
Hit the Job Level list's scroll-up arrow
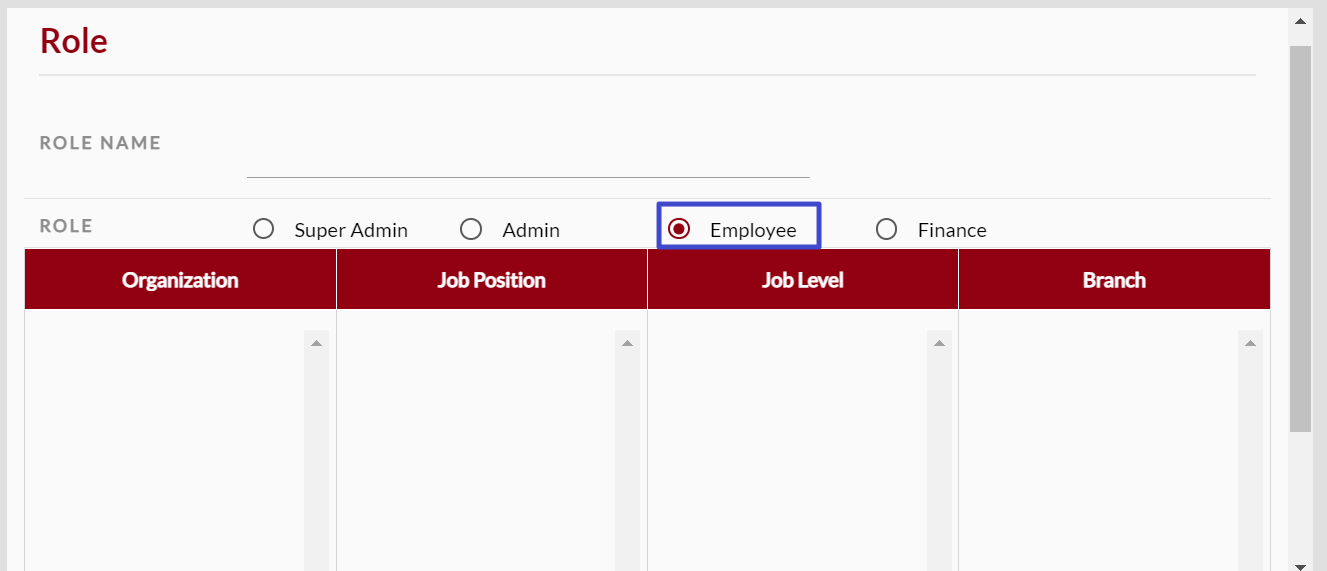coord(939,343)
